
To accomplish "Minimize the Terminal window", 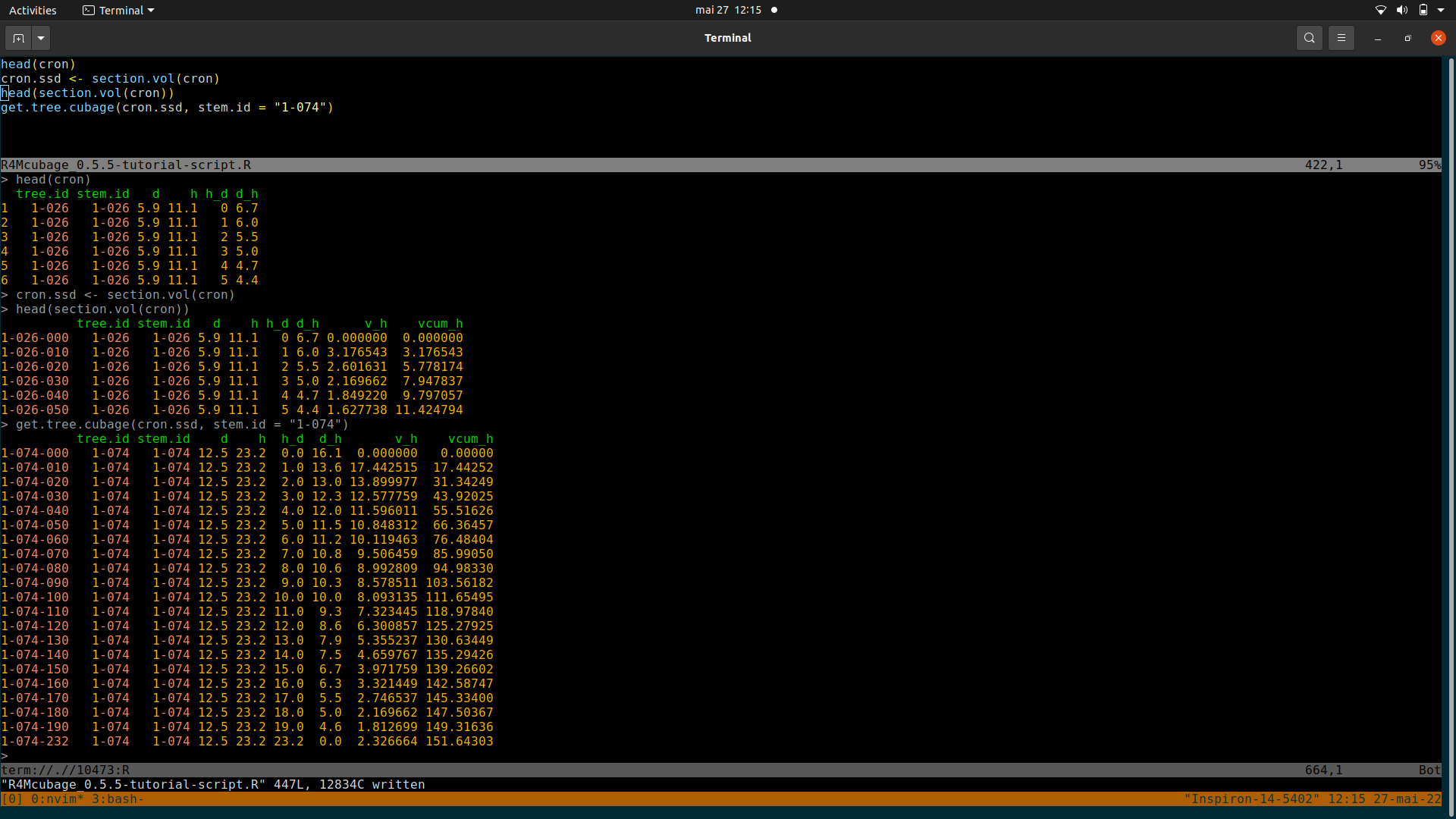I will click(x=1377, y=38).
